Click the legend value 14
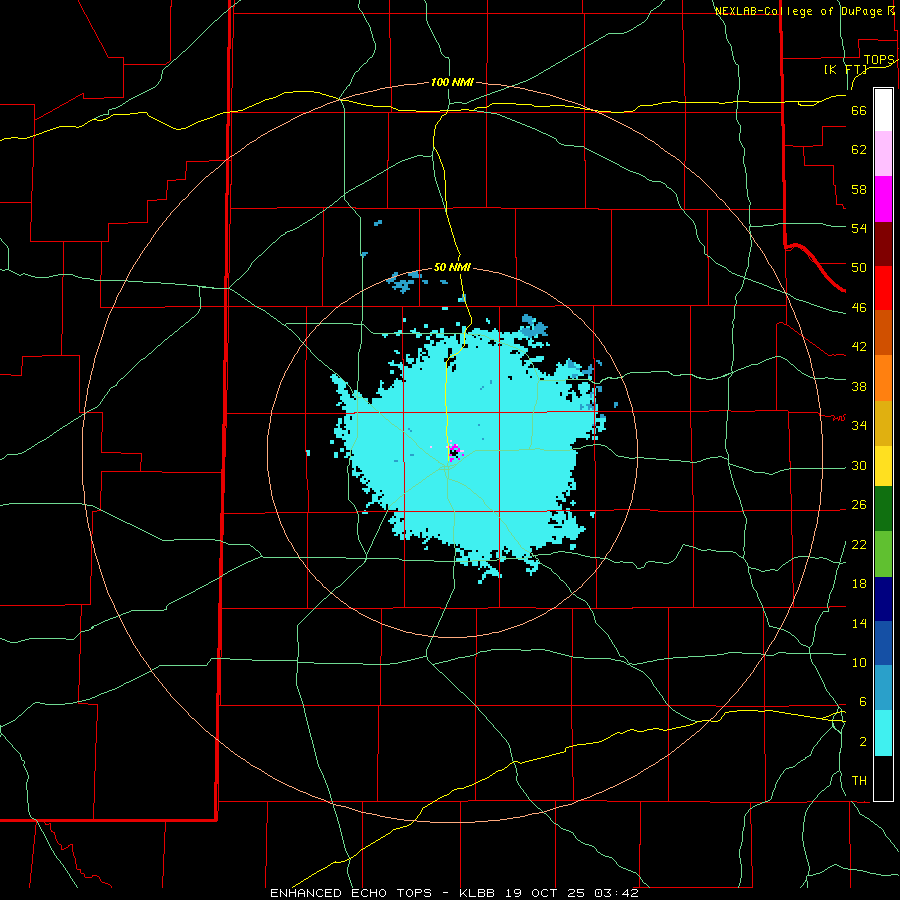The width and height of the screenshot is (900, 900). pos(859,623)
